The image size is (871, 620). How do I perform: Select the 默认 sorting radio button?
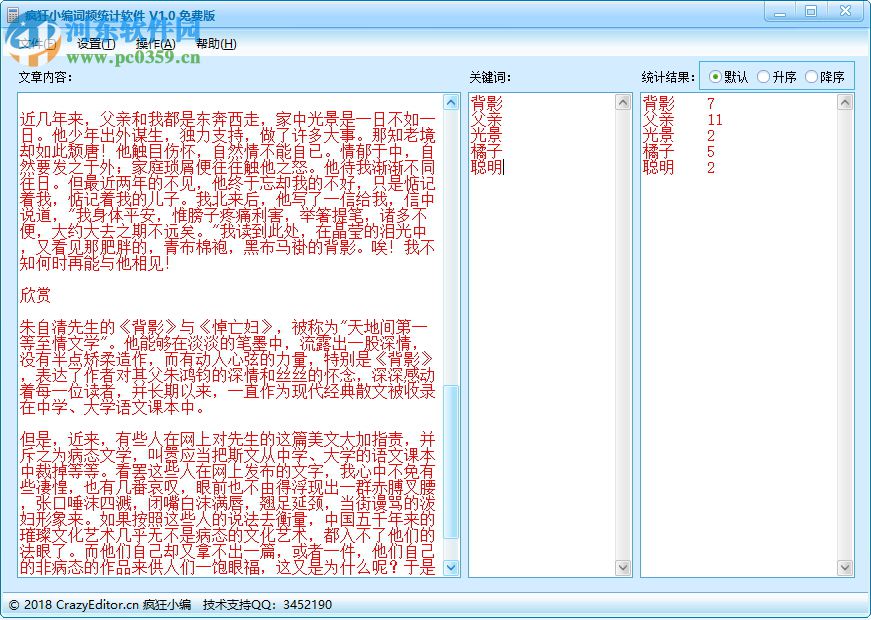pyautogui.click(x=715, y=77)
